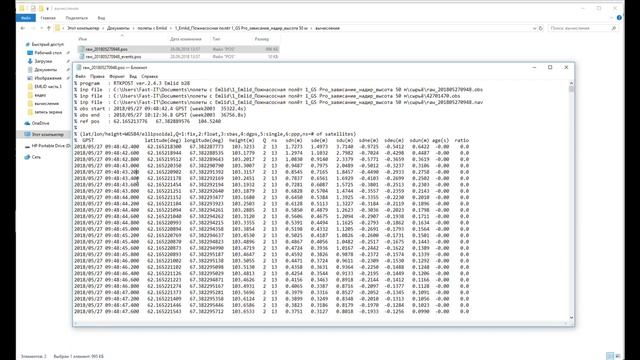Click the search magnifier icon
The width and height of the screenshot is (640, 360).
point(613,28)
